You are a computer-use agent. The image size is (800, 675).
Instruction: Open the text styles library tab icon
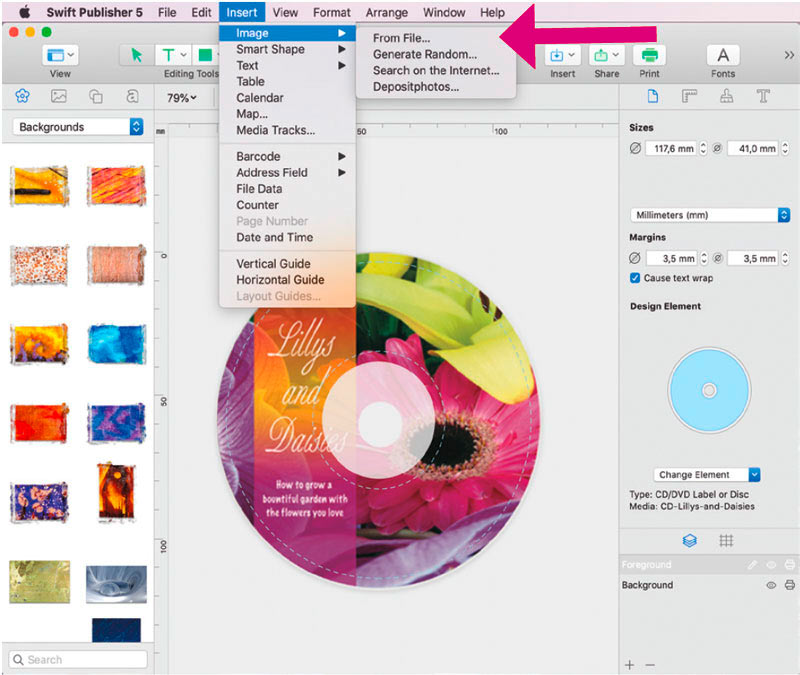132,95
